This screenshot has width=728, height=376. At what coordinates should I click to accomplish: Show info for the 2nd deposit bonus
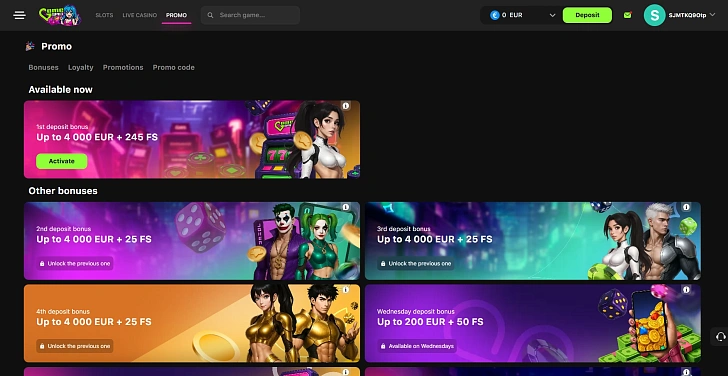click(345, 207)
